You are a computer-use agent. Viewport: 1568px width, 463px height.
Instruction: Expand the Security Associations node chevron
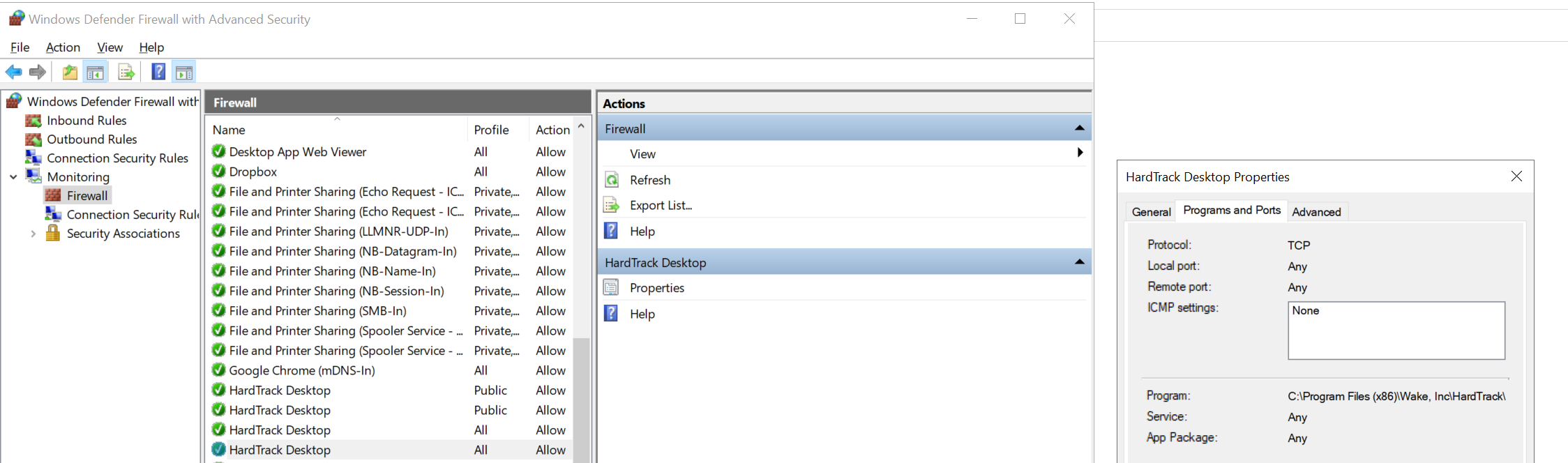pyautogui.click(x=33, y=234)
